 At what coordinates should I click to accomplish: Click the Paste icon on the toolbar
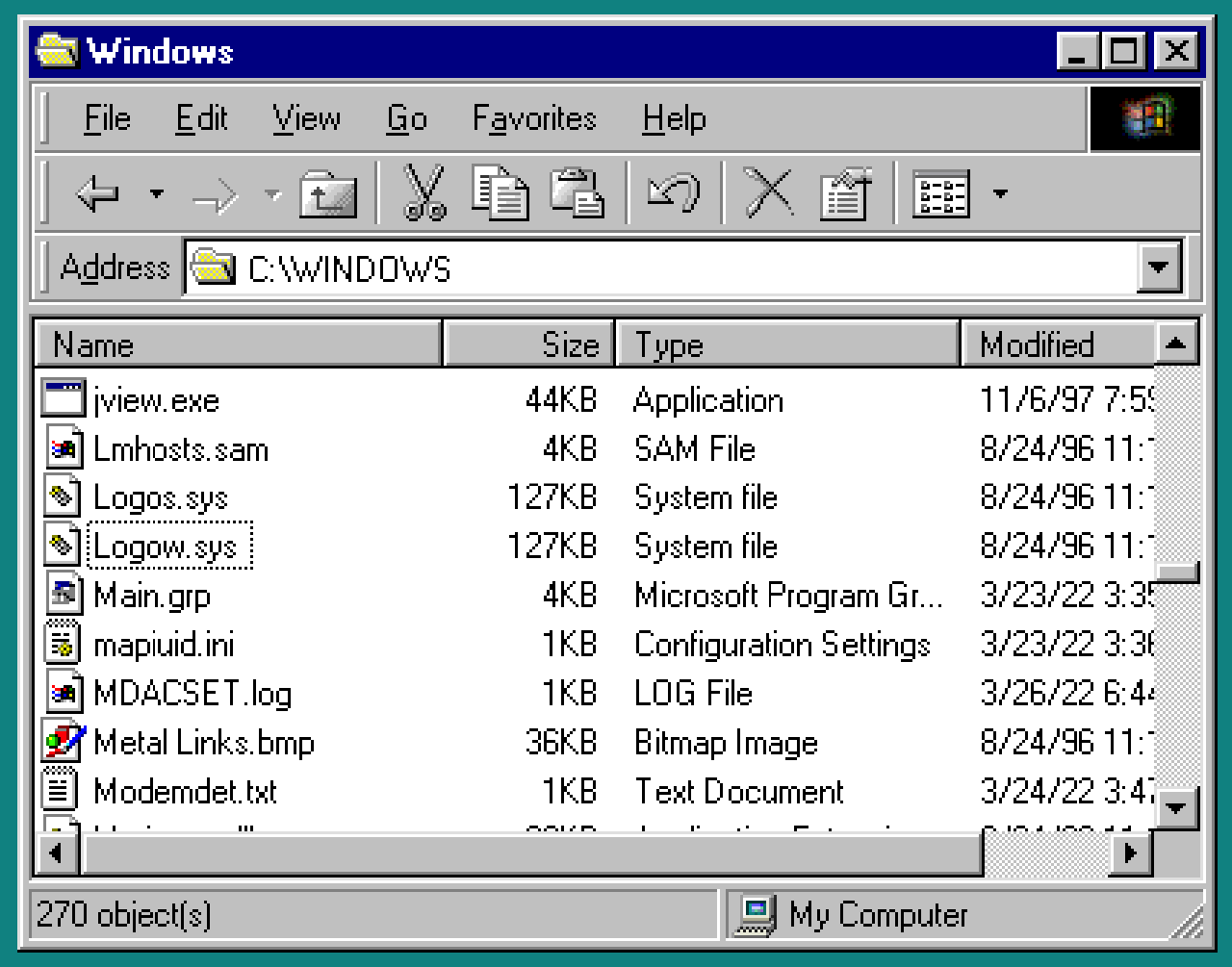tap(578, 192)
